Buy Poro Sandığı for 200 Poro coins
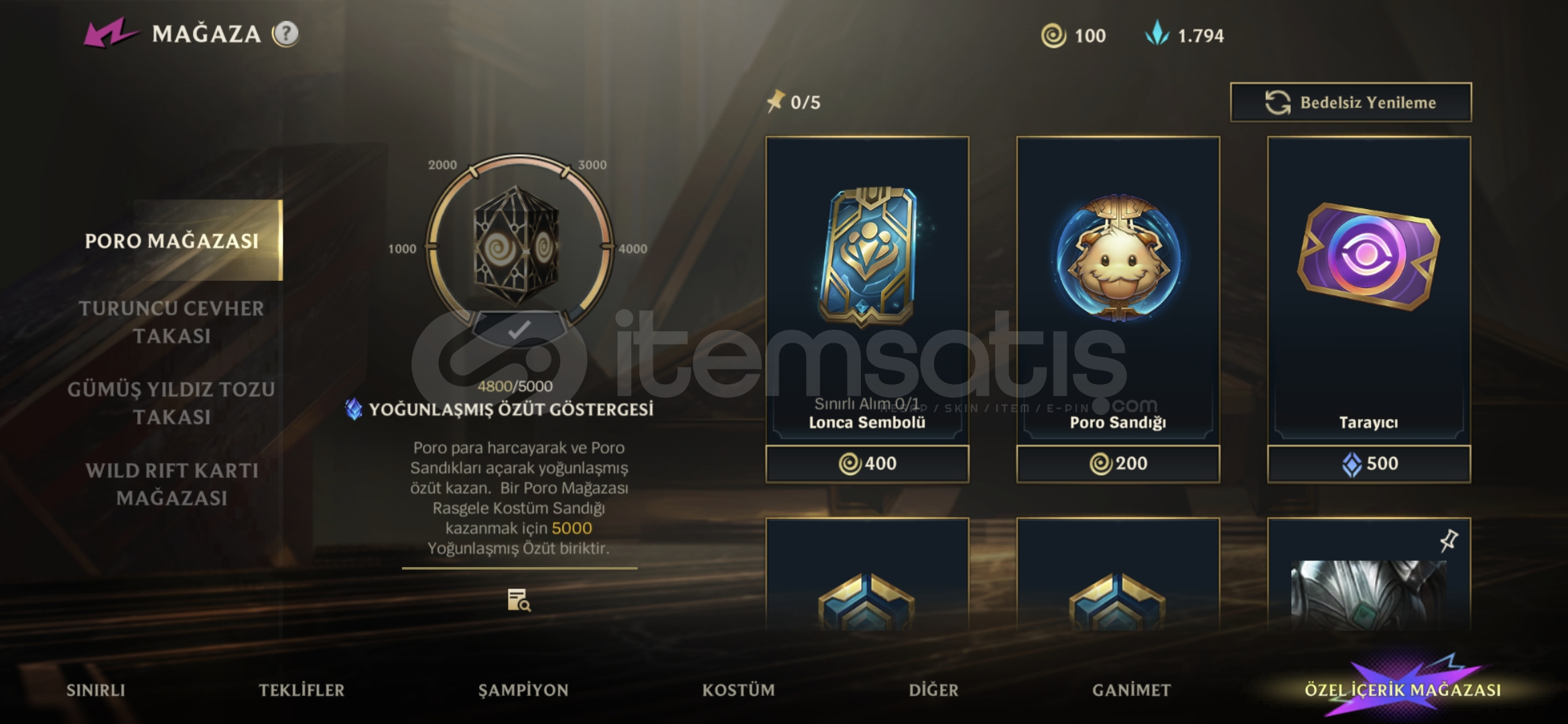 tap(1118, 463)
